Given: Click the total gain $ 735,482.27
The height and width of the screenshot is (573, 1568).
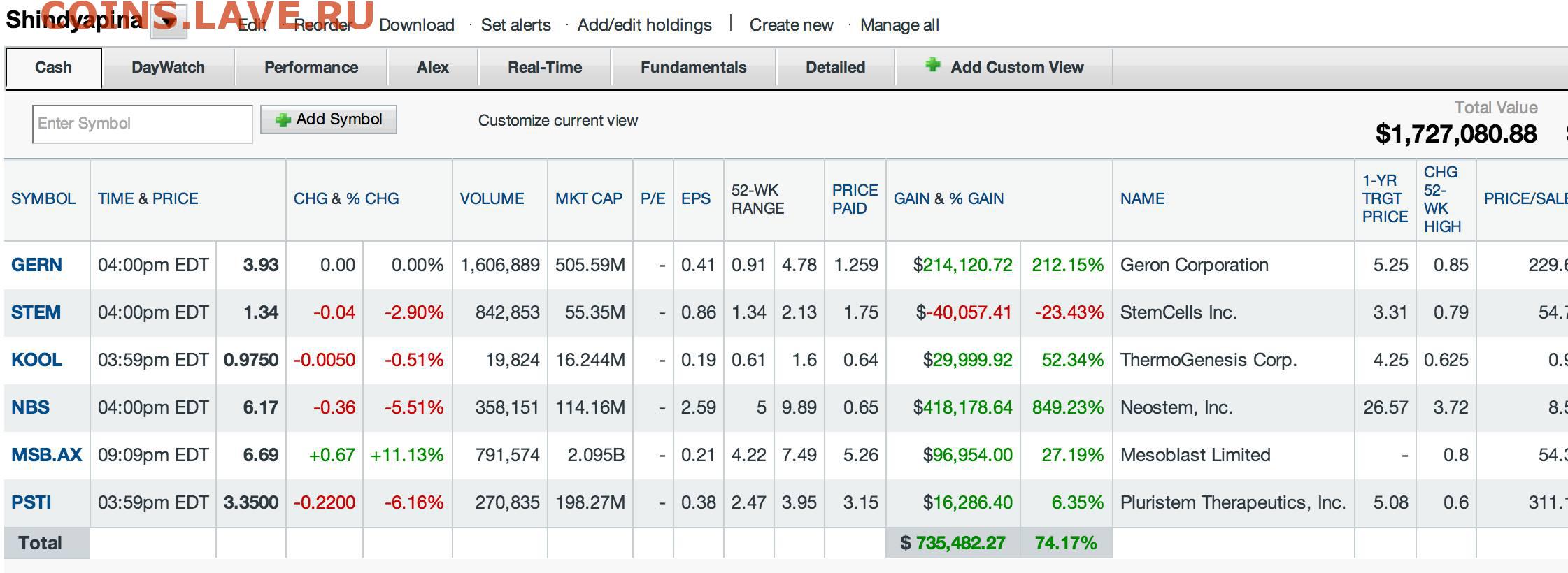Looking at the screenshot, I should click(x=953, y=543).
